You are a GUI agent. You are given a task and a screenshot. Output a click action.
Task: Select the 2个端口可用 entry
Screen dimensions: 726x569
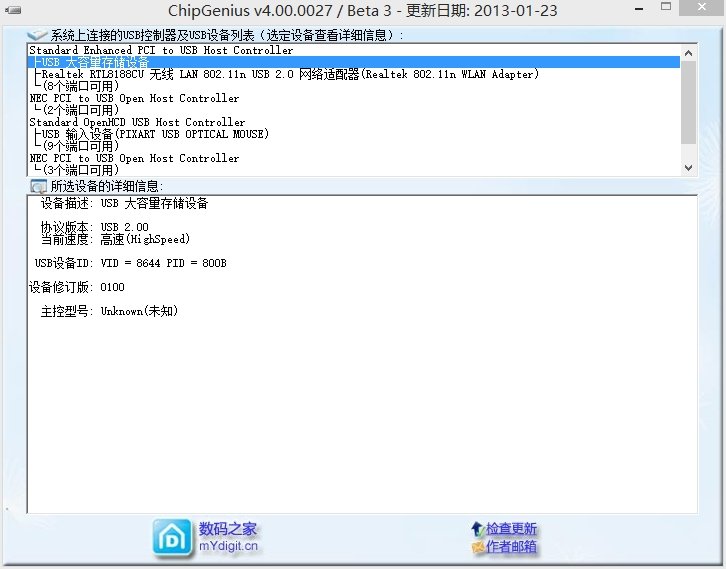click(x=82, y=110)
